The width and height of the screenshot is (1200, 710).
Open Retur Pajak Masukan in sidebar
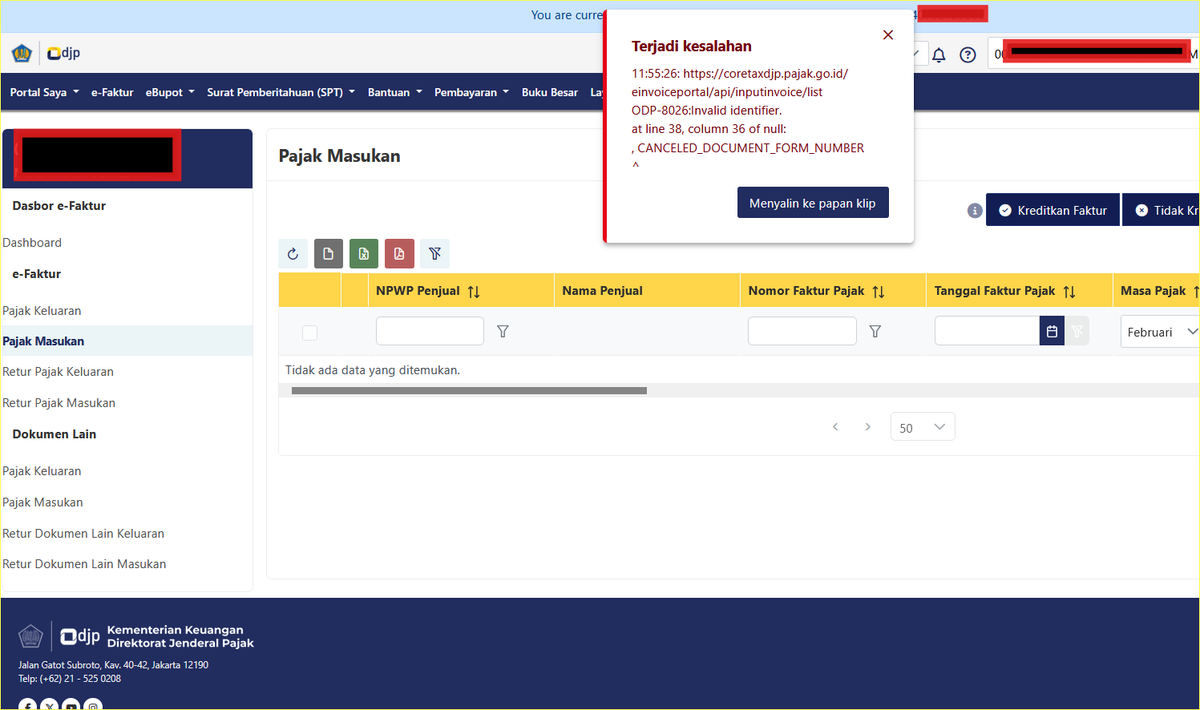pyautogui.click(x=59, y=403)
